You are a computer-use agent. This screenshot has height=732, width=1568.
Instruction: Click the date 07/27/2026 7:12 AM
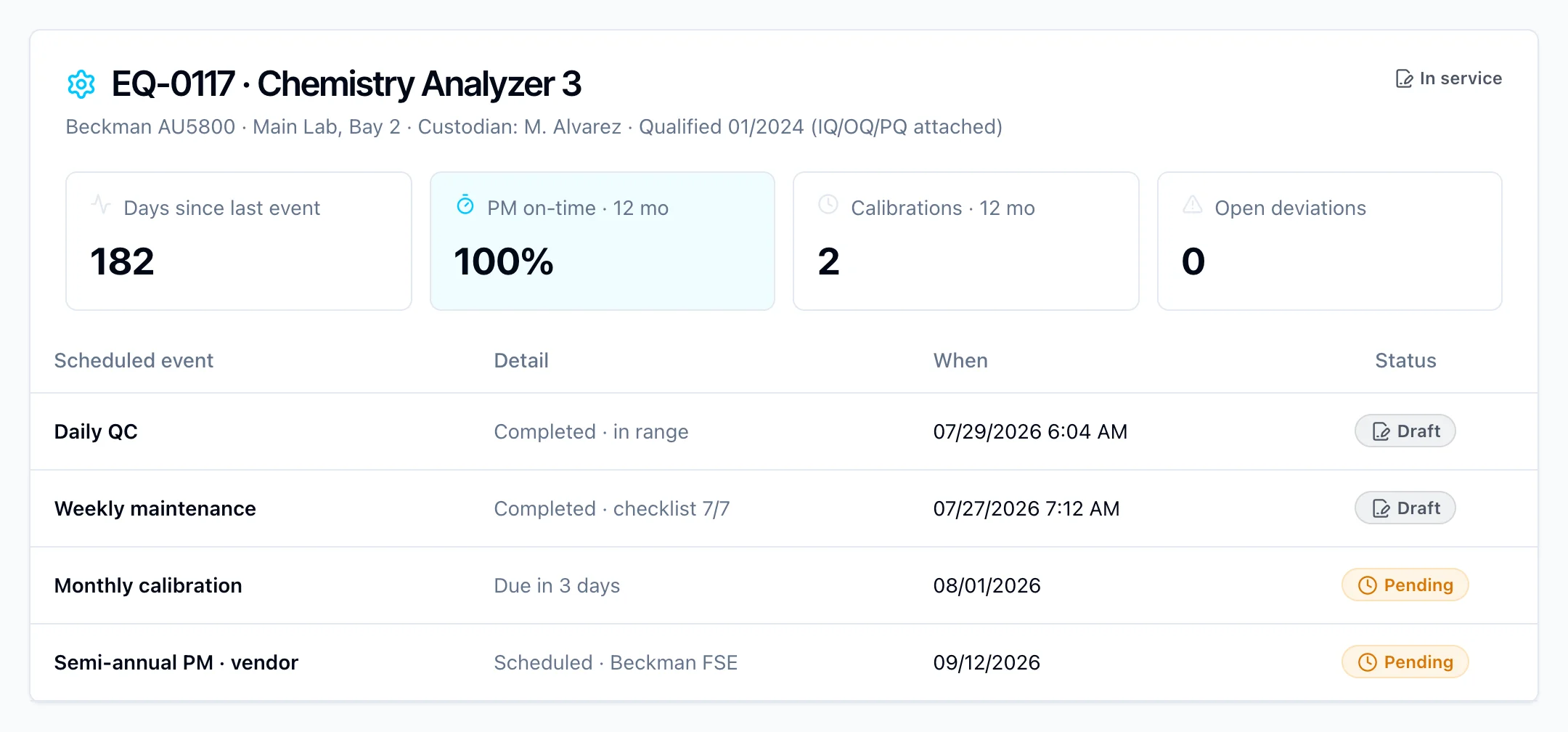[x=1026, y=509]
